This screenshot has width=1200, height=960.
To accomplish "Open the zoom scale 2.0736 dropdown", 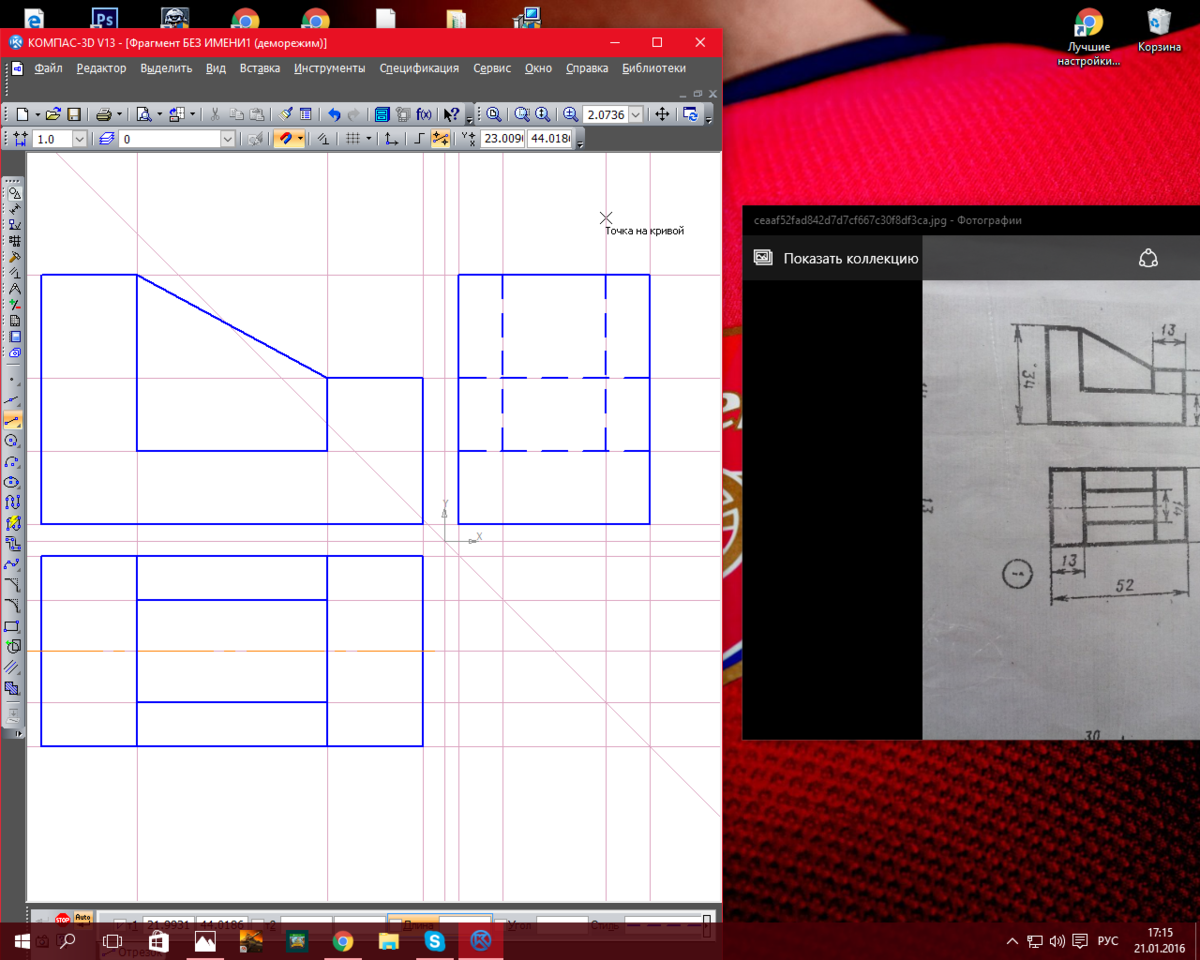I will 636,115.
